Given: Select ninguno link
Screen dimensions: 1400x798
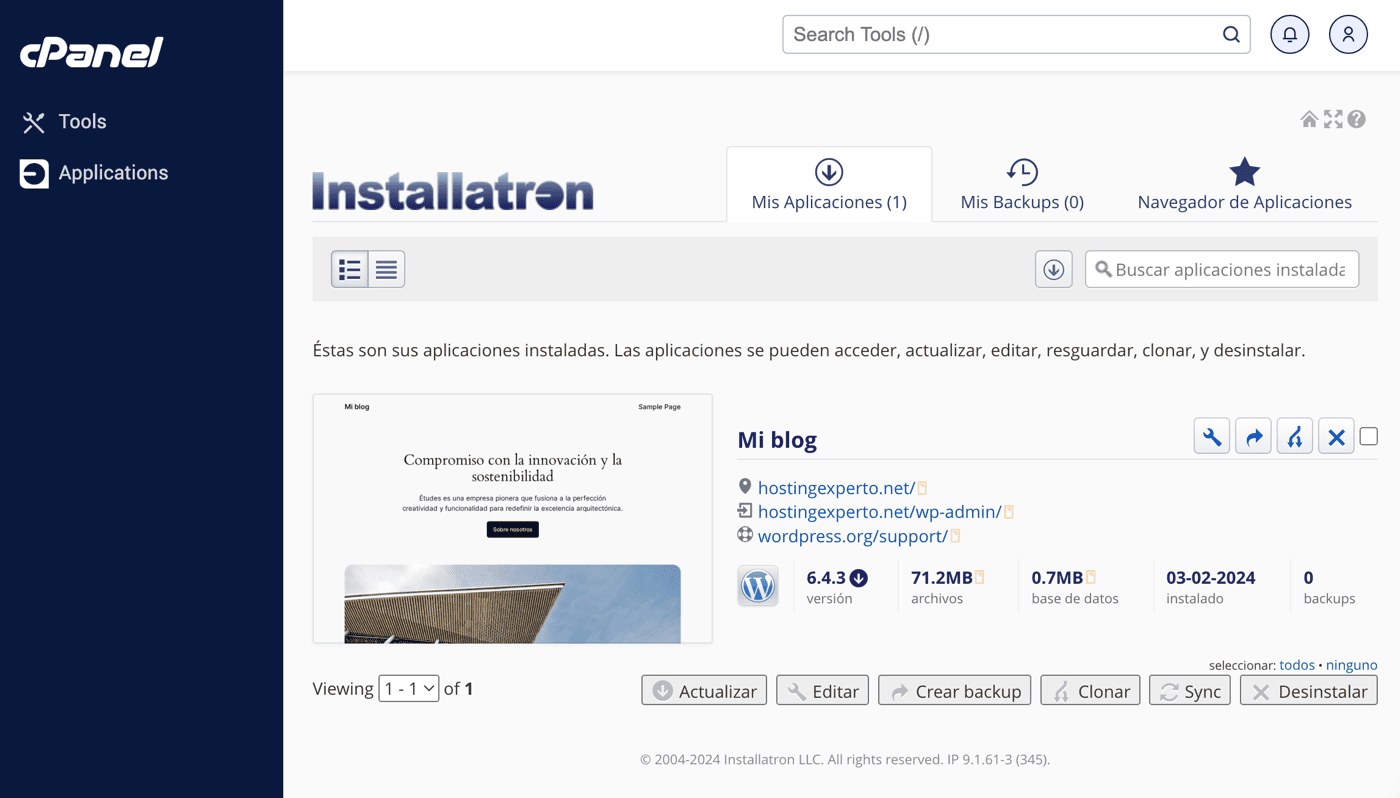Looking at the screenshot, I should click(1352, 665).
